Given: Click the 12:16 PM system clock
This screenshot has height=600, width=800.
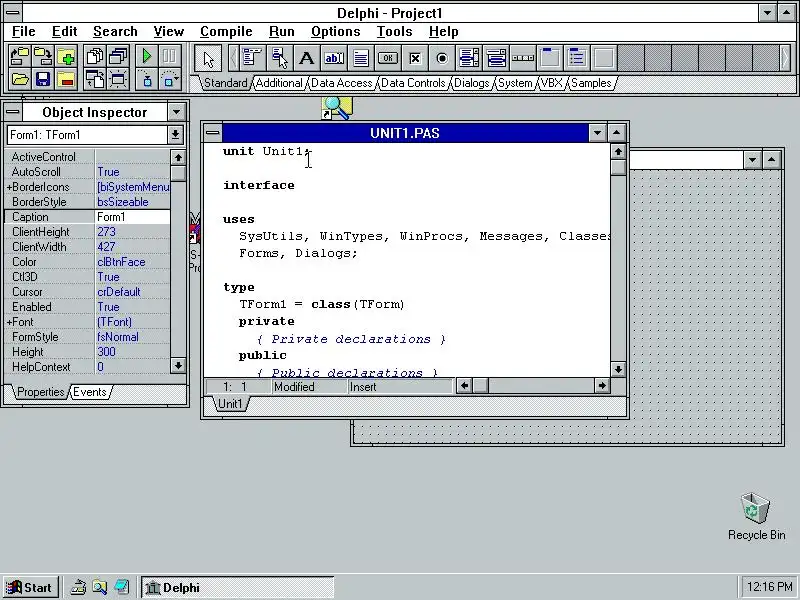Looking at the screenshot, I should 769,587.
